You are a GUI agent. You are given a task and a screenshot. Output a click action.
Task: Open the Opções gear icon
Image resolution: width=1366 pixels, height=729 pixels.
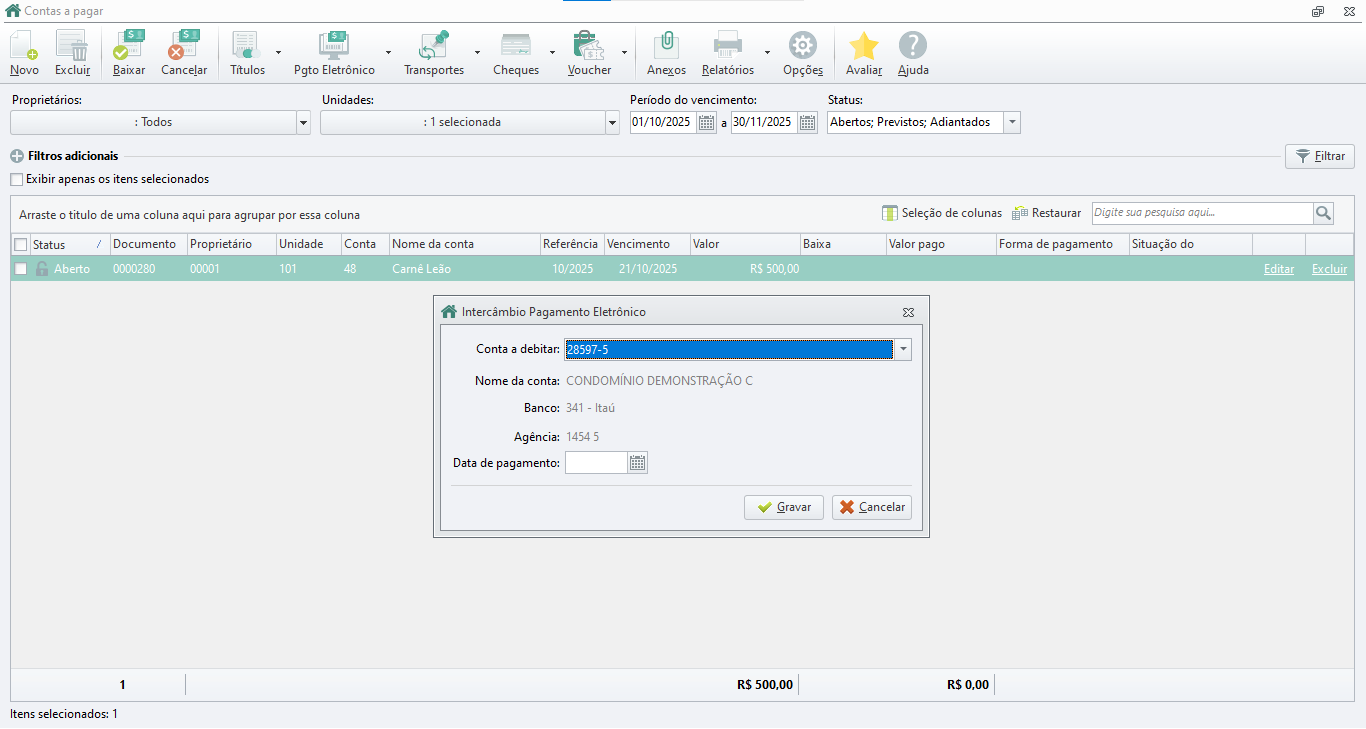tap(802, 46)
